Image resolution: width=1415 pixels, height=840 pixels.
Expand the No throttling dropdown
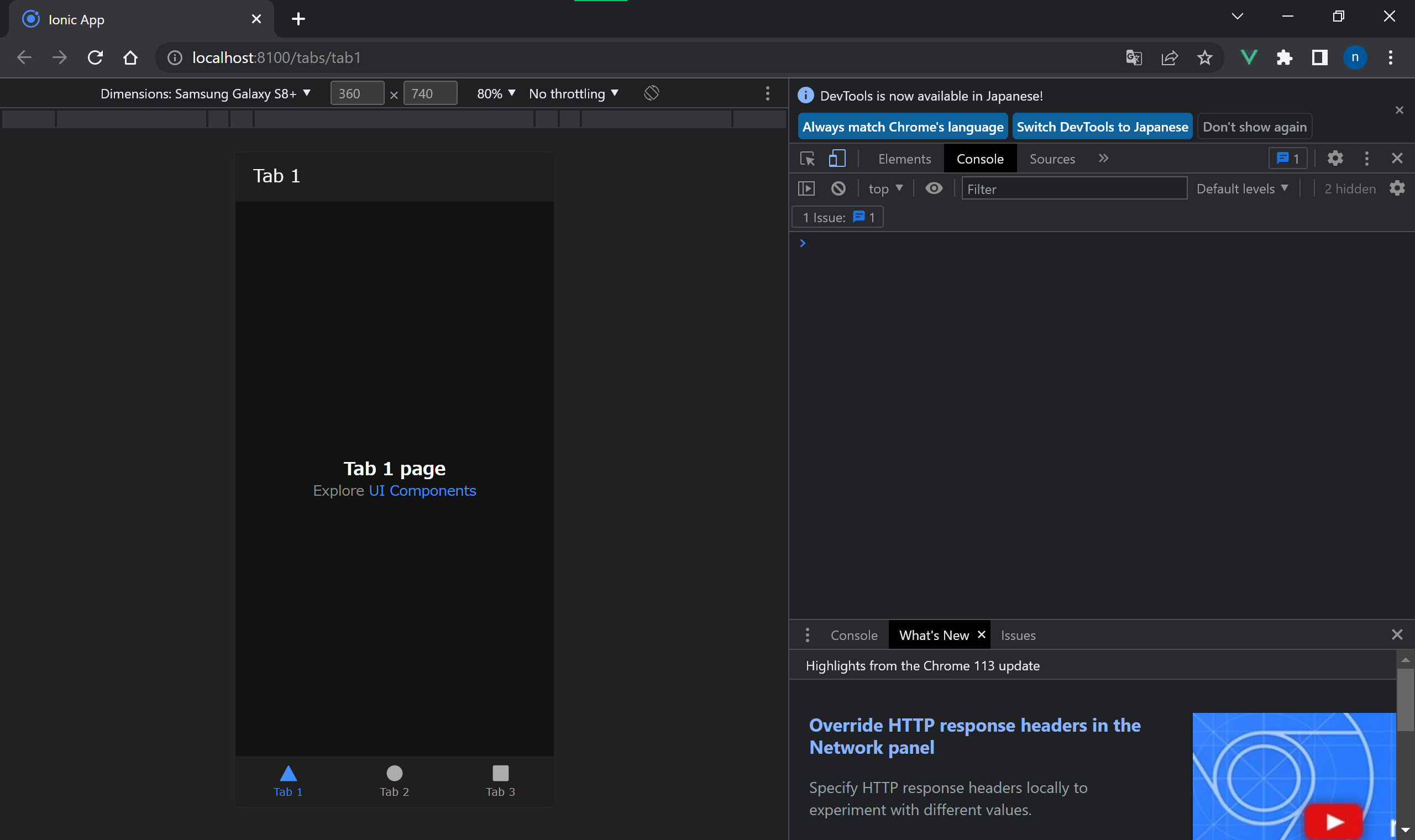(573, 93)
